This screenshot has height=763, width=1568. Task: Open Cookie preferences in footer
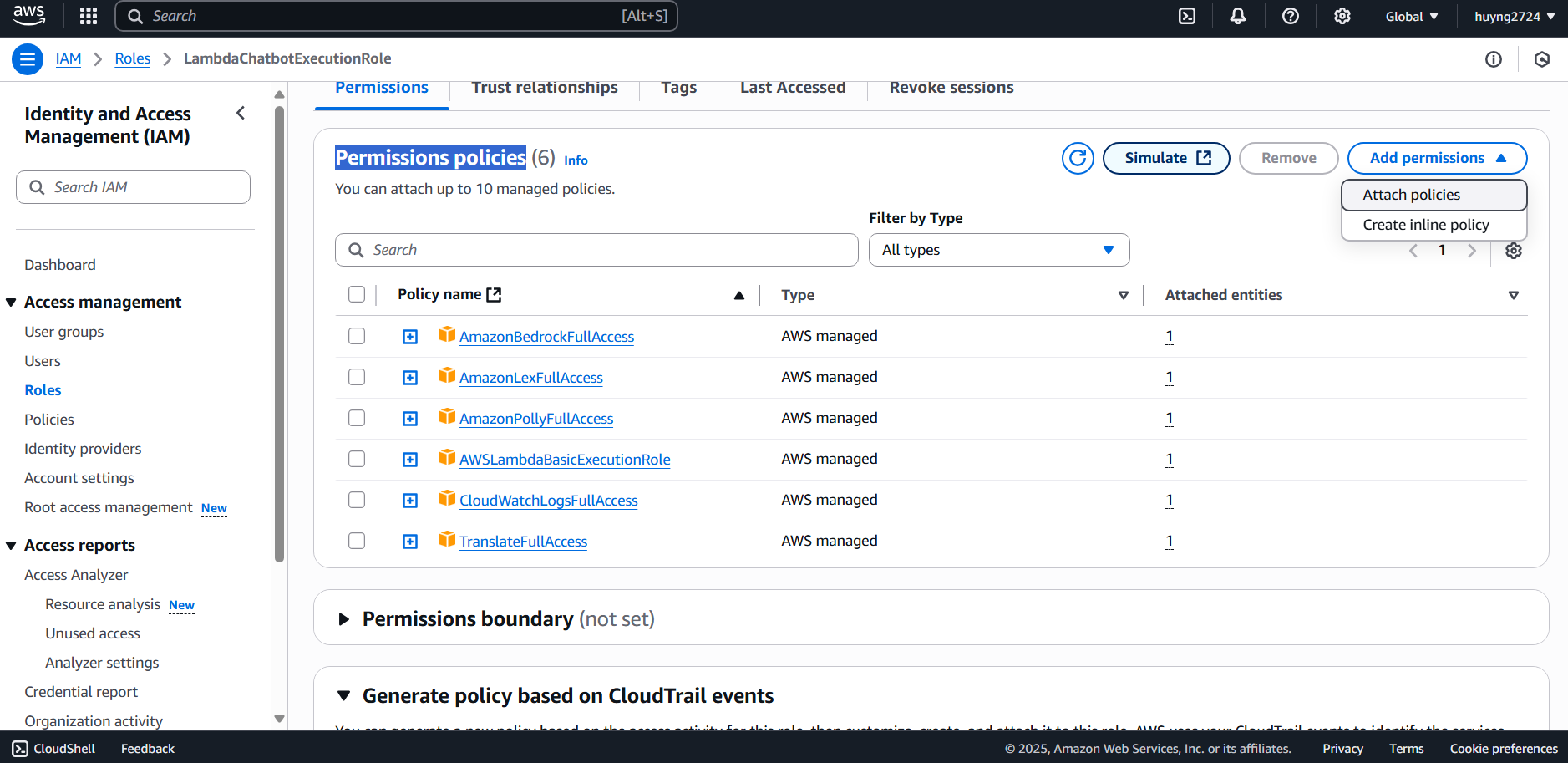(x=1504, y=749)
